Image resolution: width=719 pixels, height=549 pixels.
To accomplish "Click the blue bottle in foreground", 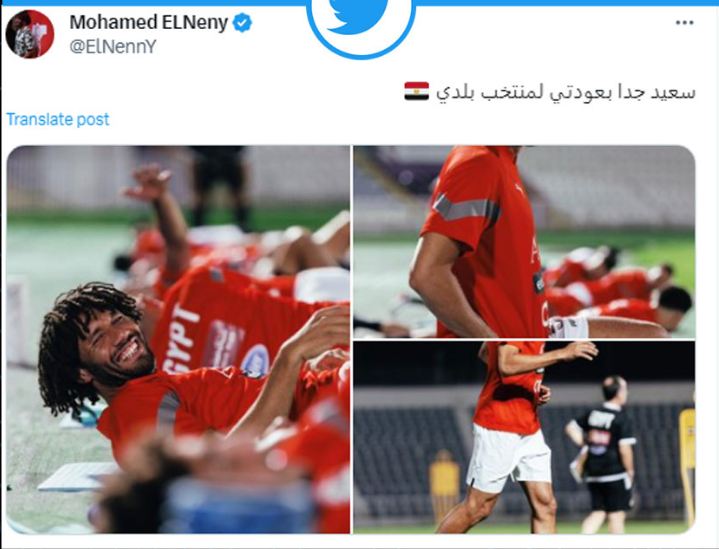I will (238, 505).
